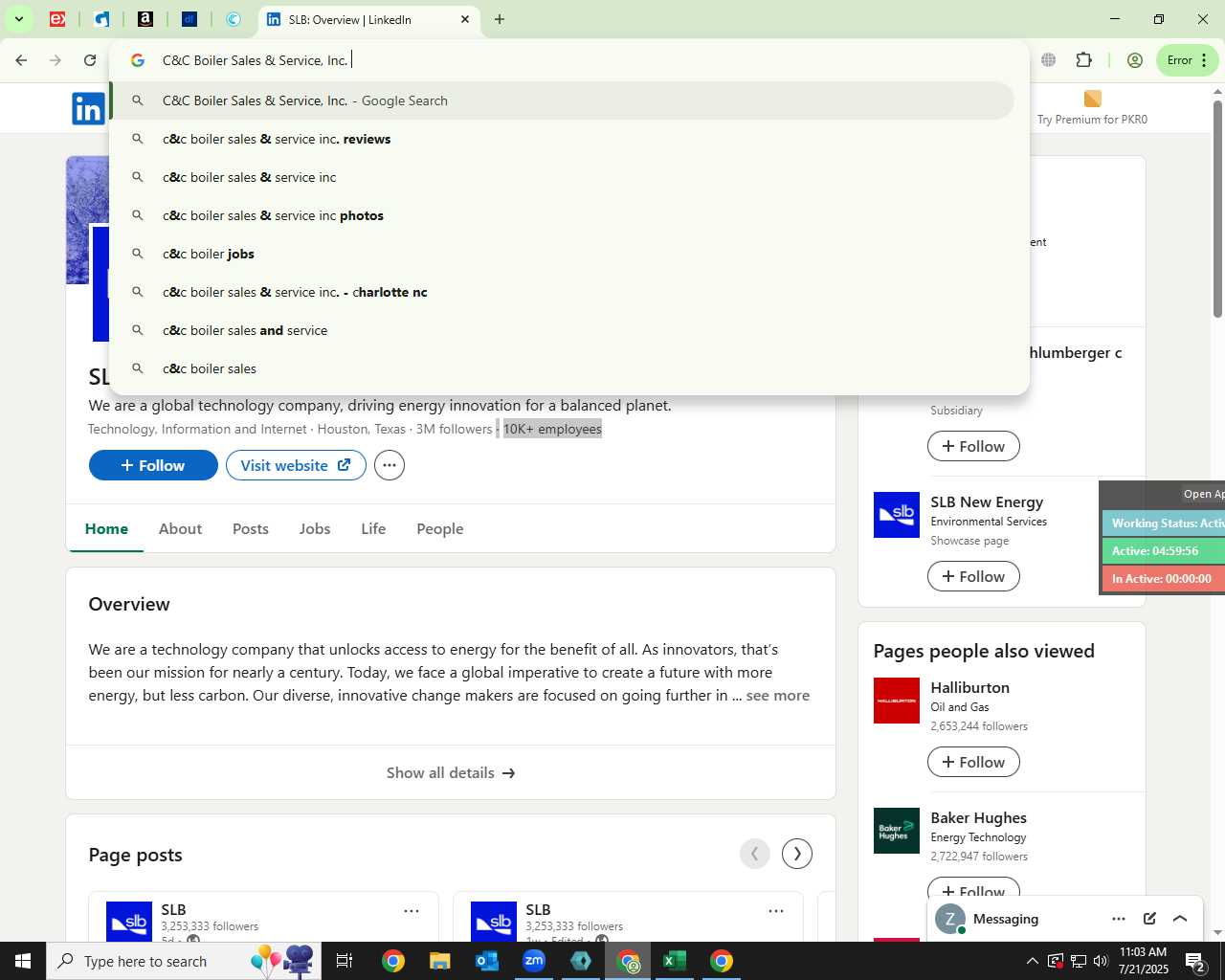Click the volume speaker icon in tray
Screen dimensions: 1225x980
[x=1101, y=961]
